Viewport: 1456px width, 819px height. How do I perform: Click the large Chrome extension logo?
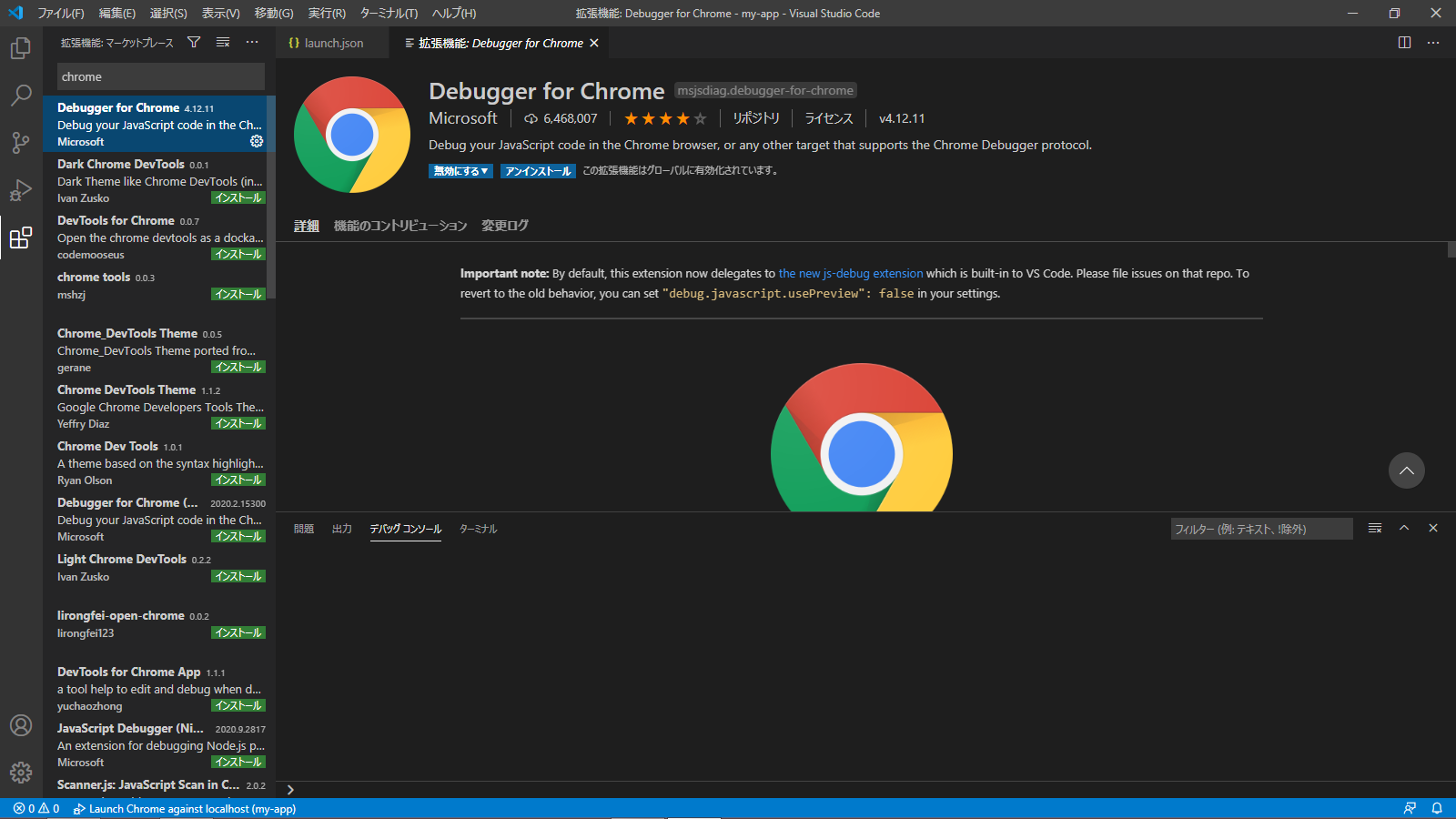pos(352,135)
